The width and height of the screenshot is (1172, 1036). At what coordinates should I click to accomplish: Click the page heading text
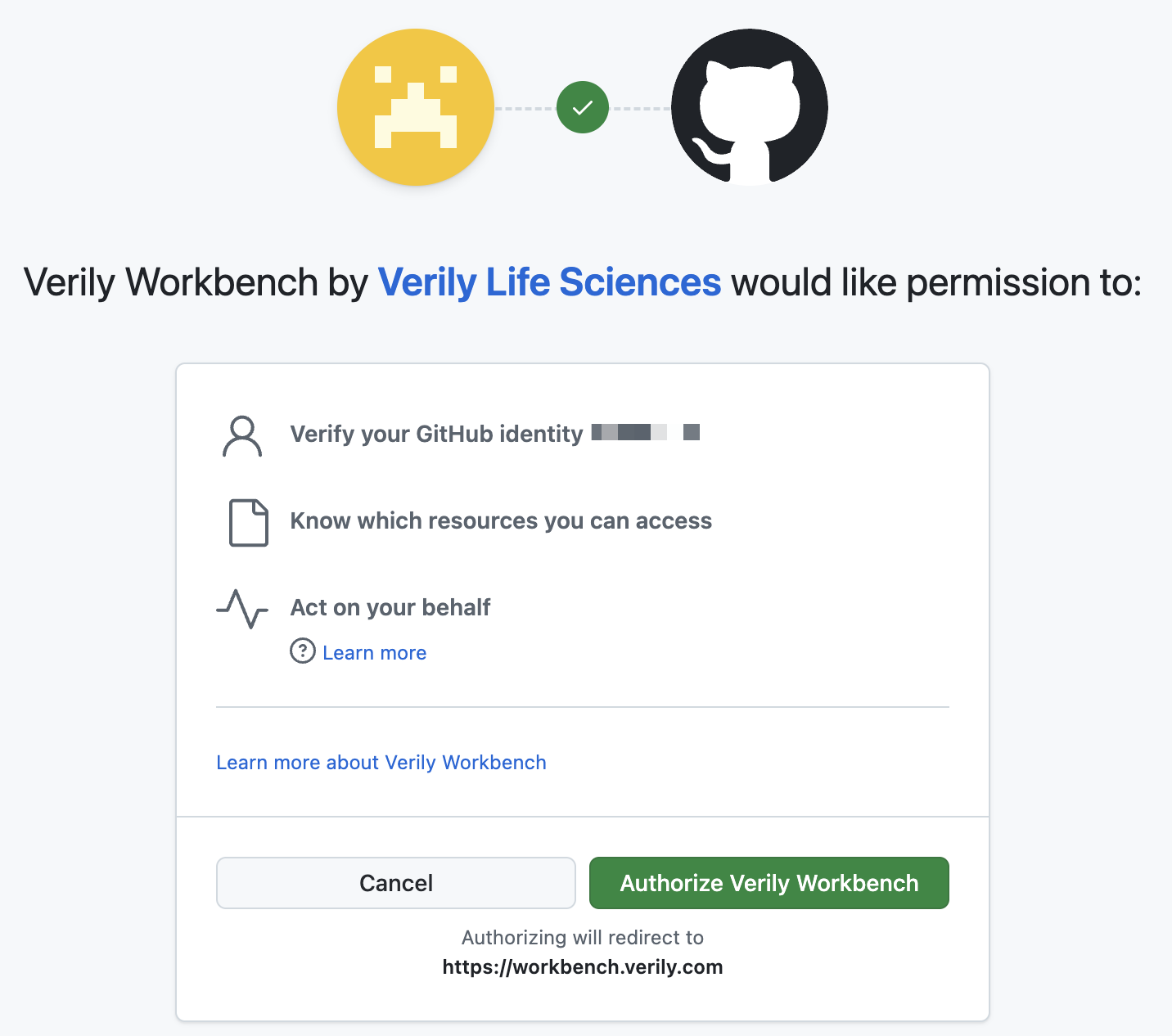tap(582, 282)
